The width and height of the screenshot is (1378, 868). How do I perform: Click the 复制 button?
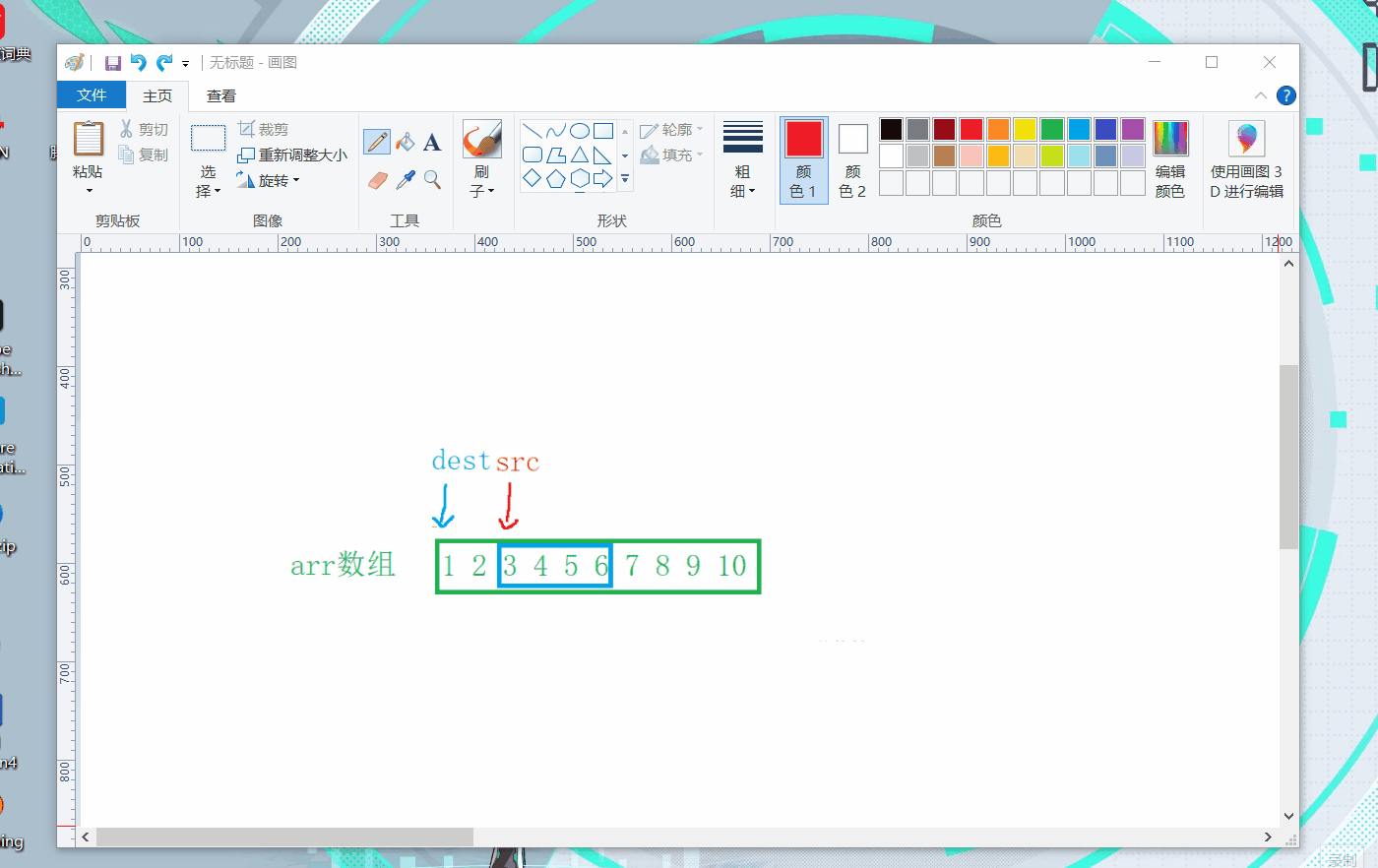point(144,155)
